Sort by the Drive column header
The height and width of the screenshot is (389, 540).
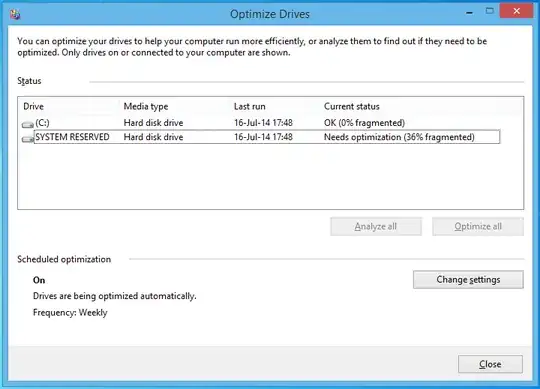tap(33, 106)
